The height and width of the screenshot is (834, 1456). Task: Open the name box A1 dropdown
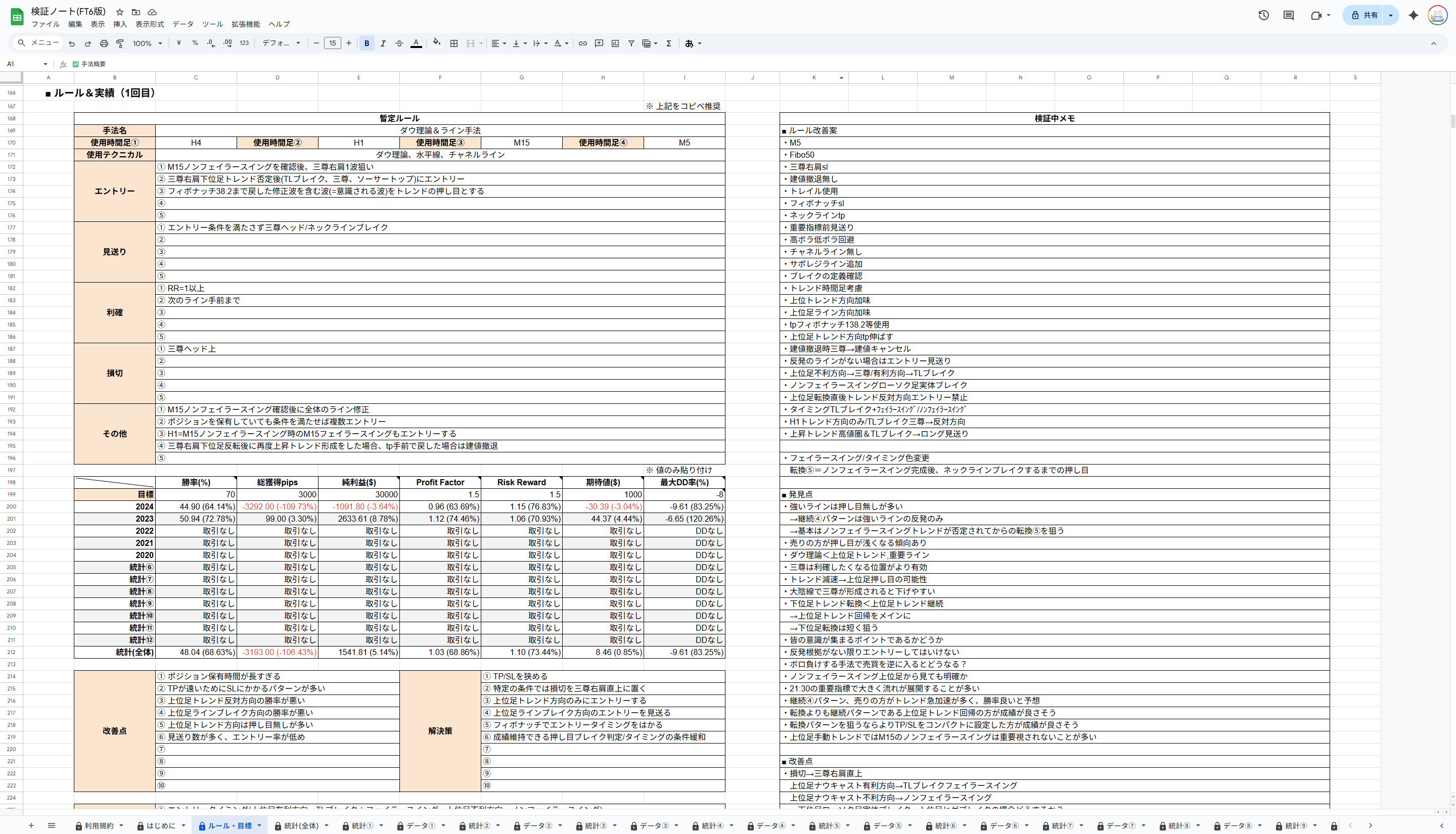point(45,64)
